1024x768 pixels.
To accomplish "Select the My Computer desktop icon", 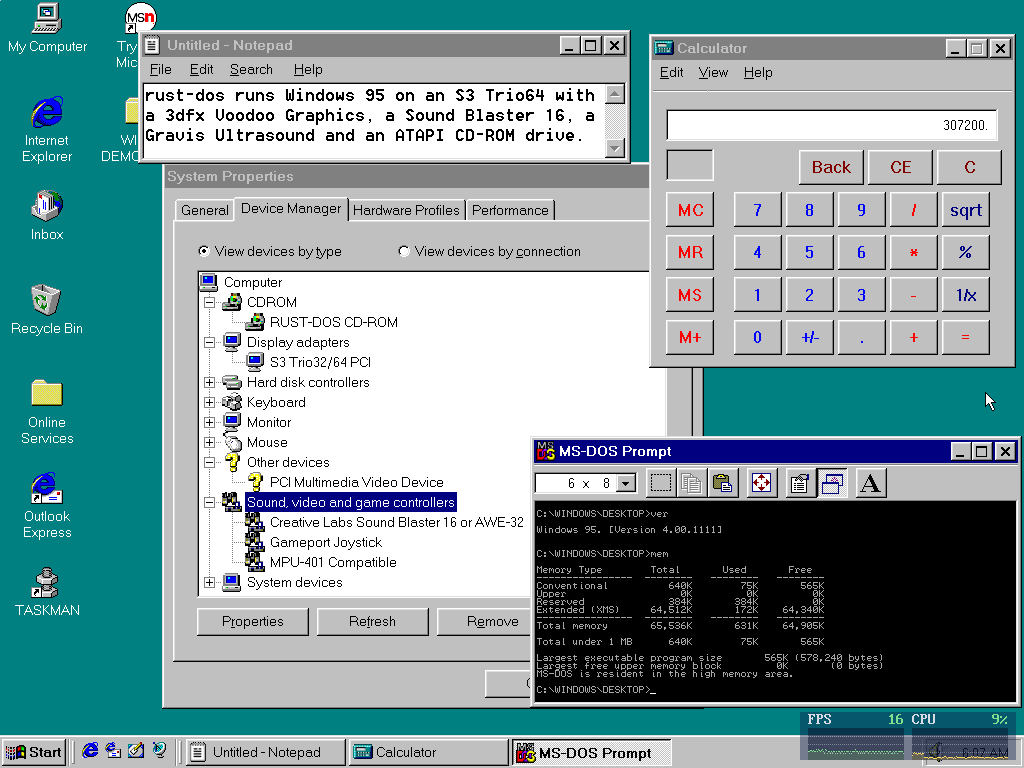I will tap(47, 29).
